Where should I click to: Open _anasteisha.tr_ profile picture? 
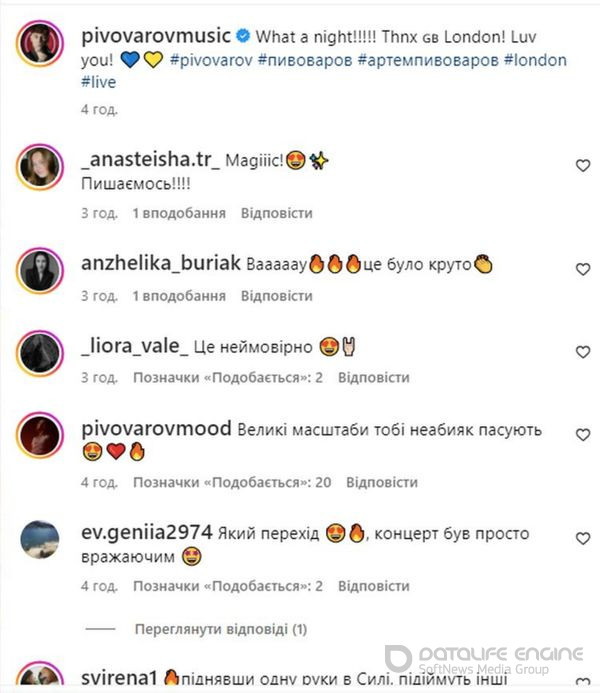point(40,167)
